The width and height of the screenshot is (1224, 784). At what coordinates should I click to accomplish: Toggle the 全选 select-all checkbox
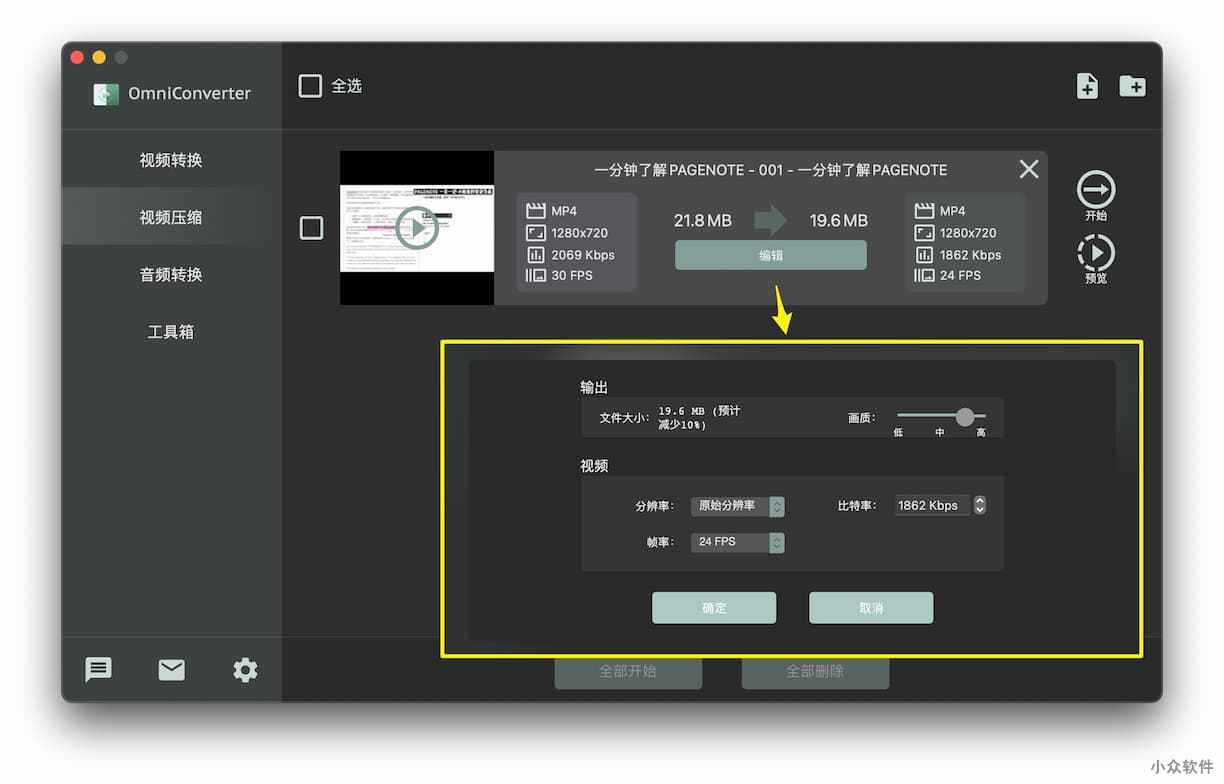click(x=311, y=86)
